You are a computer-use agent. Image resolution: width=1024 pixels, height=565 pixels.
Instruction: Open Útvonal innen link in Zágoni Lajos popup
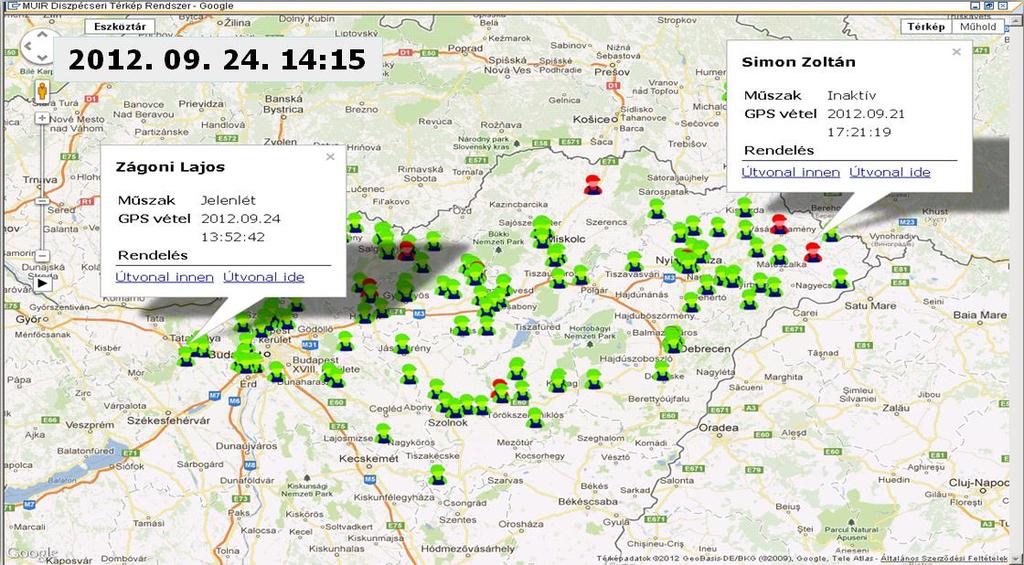coord(165,277)
